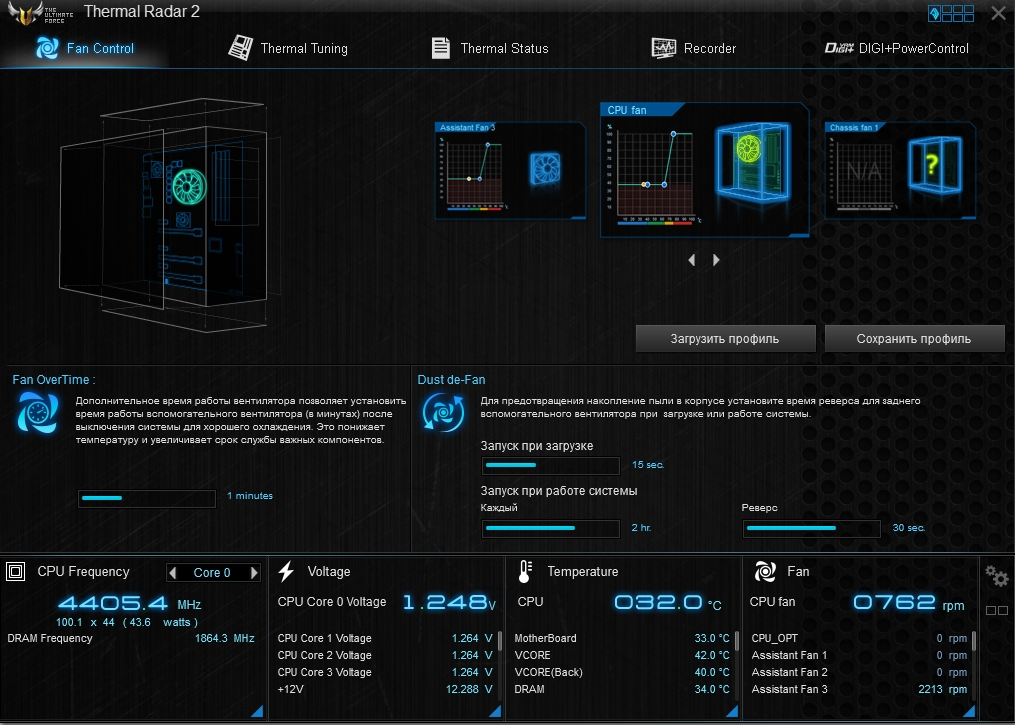
Task: Expand the CPU Frequency panel corner triangle
Action: (258, 711)
